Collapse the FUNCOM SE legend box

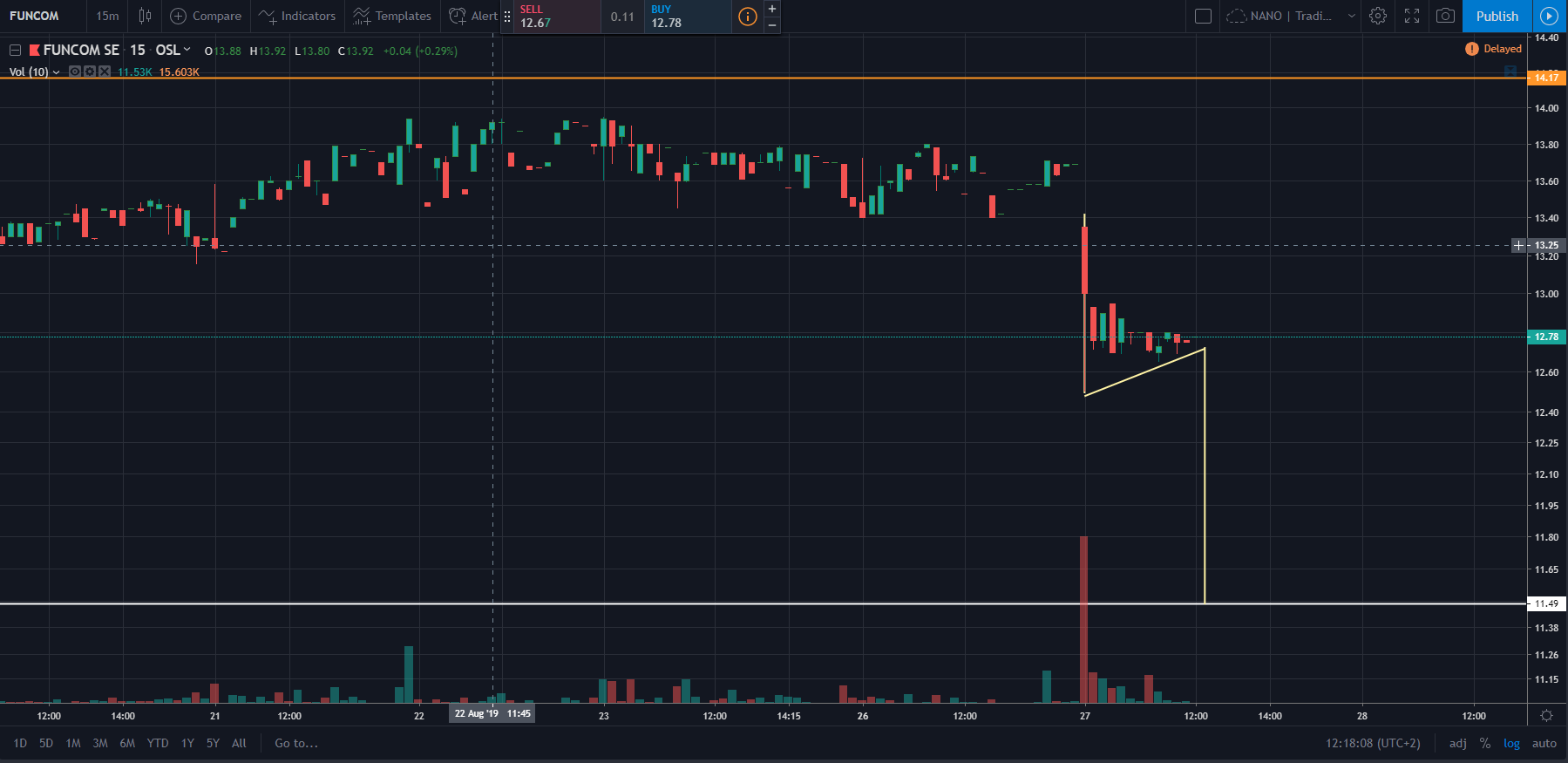tap(15, 51)
